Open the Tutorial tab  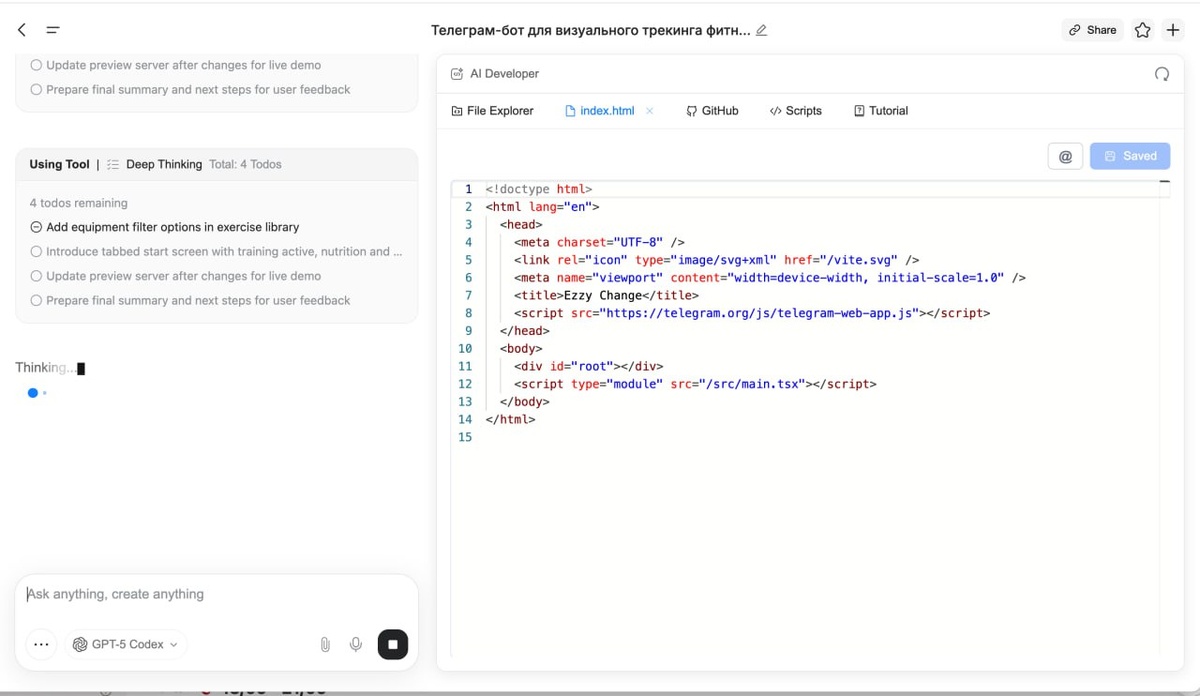click(x=881, y=111)
